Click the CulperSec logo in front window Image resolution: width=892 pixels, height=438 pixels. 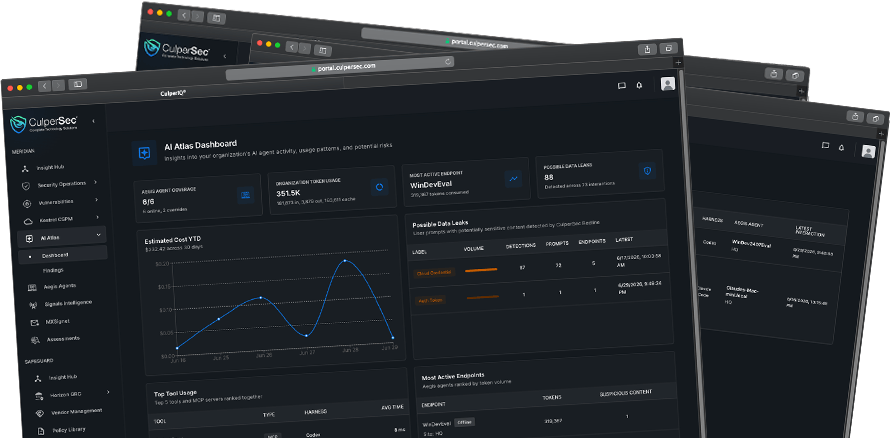[44, 124]
